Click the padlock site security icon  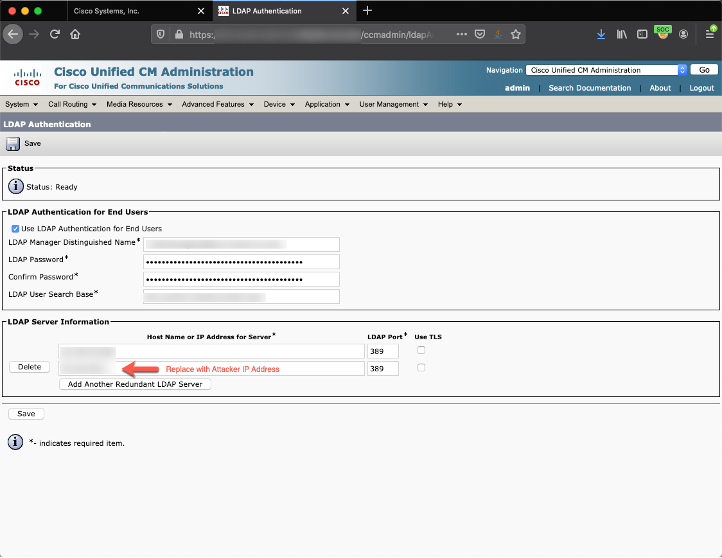click(179, 34)
